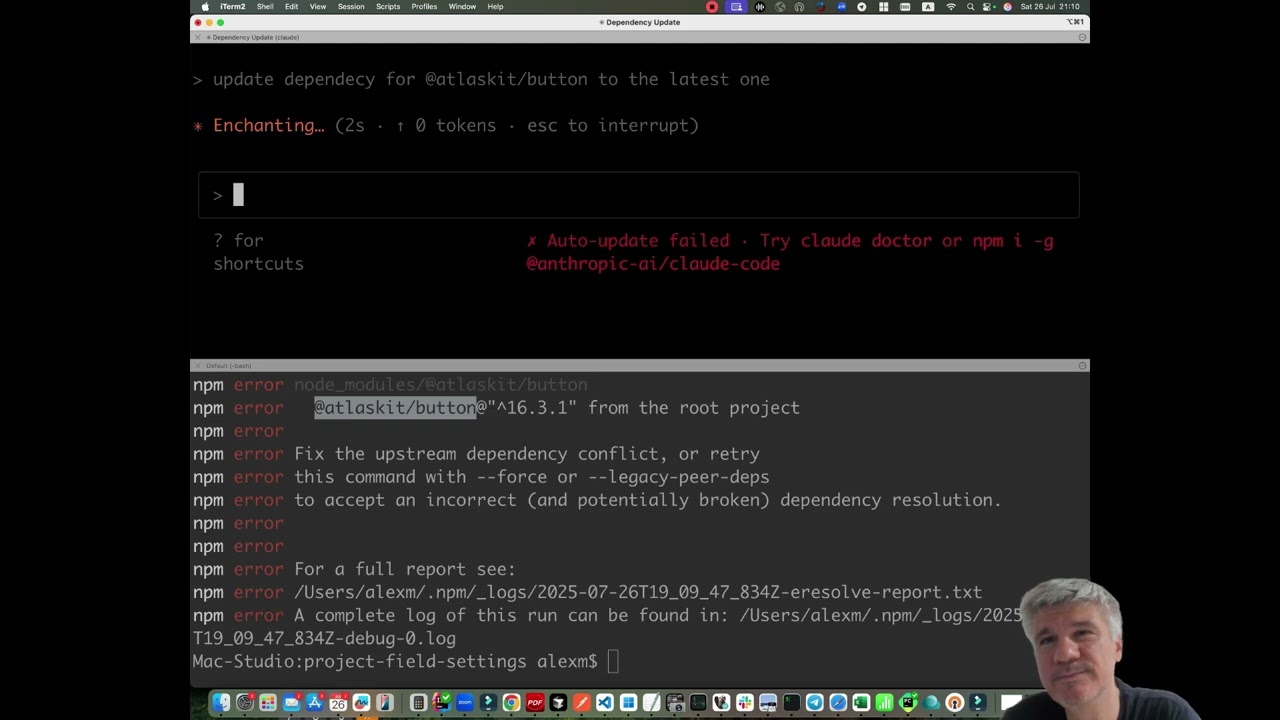The width and height of the screenshot is (1280, 720).
Task: Click the date and time clock
Action: click(1048, 7)
